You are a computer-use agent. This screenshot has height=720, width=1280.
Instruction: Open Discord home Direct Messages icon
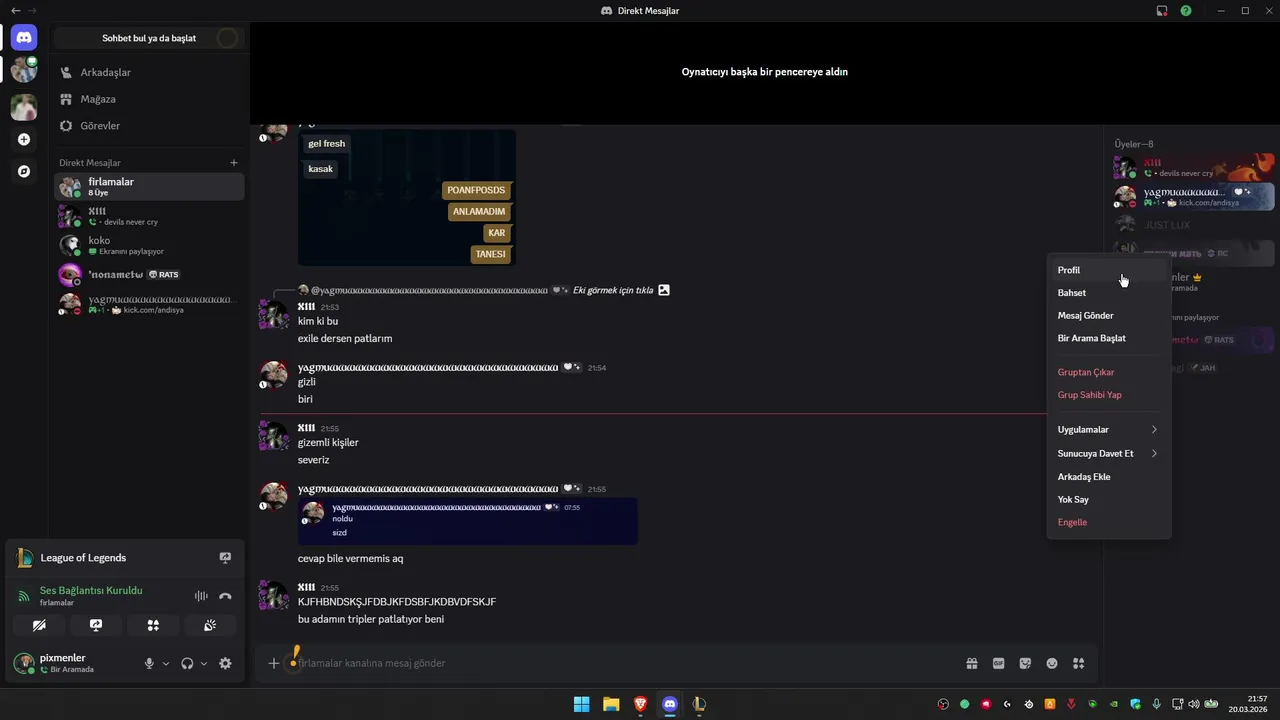point(24,38)
